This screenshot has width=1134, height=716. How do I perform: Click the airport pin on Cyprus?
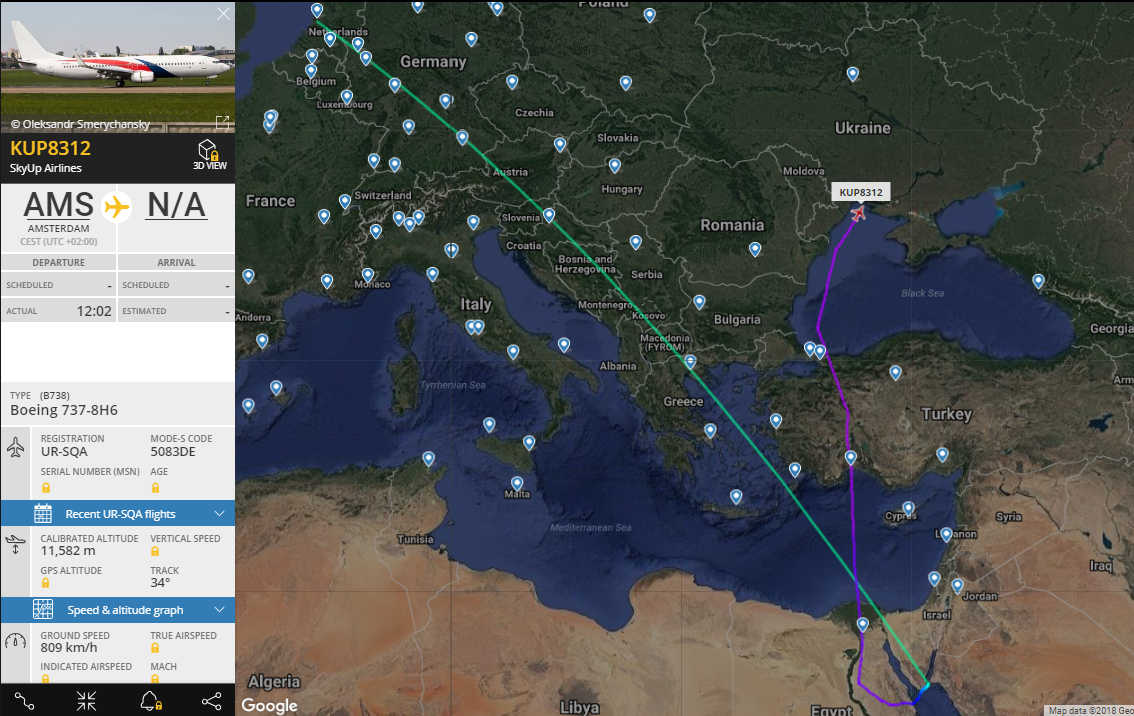[x=908, y=508]
